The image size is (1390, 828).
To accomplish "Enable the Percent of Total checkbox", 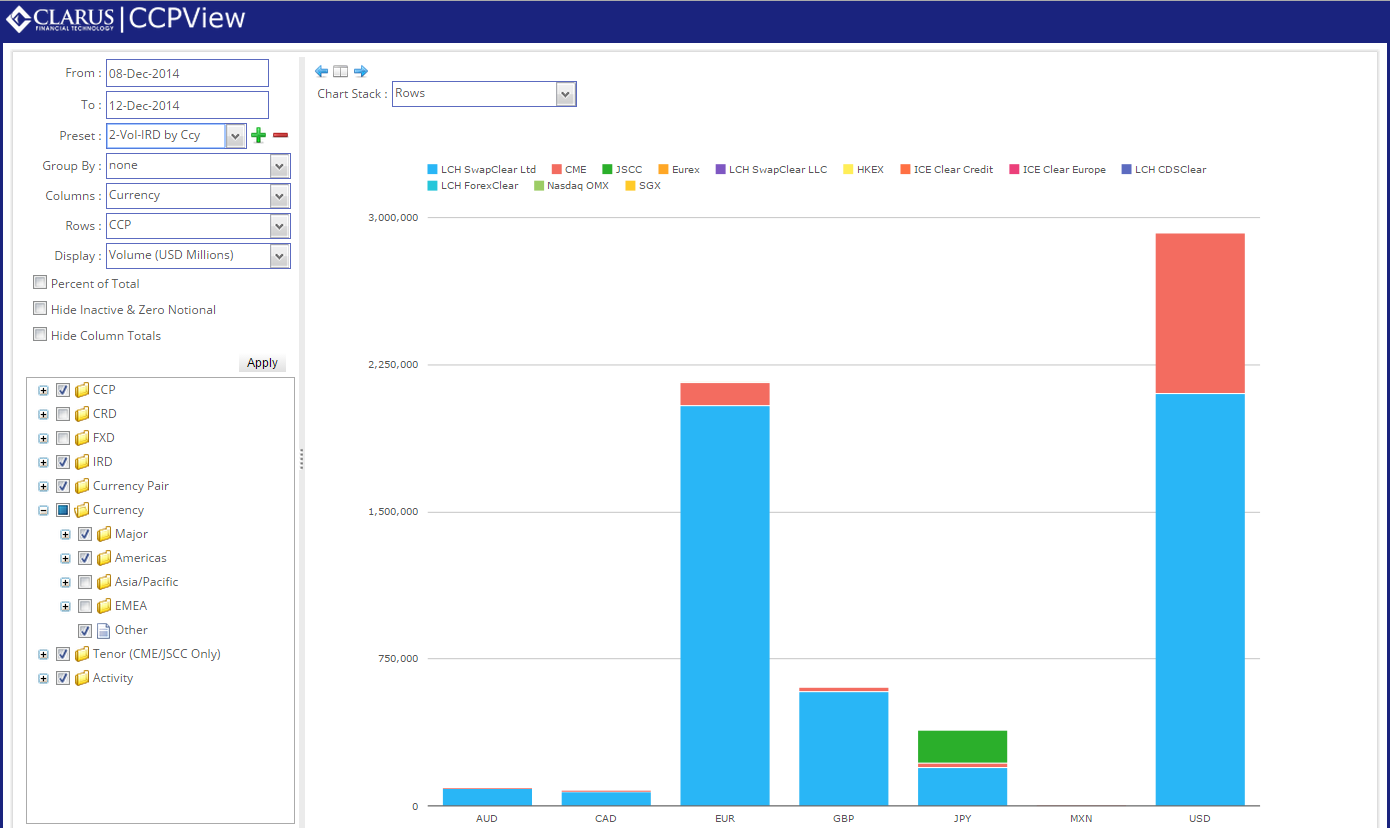I will click(40, 283).
